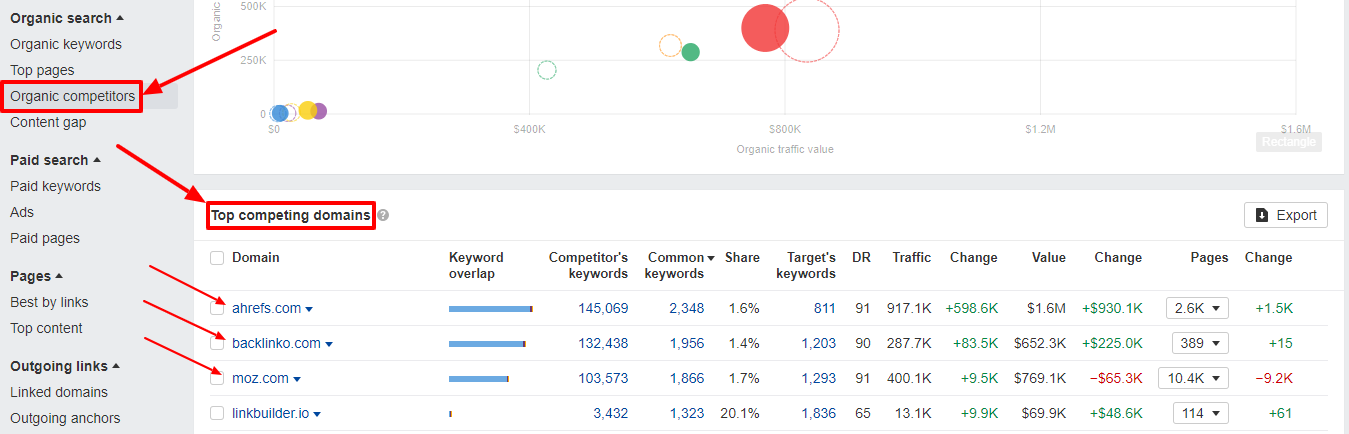
Task: Click common keywords value 1,956
Action: point(687,343)
